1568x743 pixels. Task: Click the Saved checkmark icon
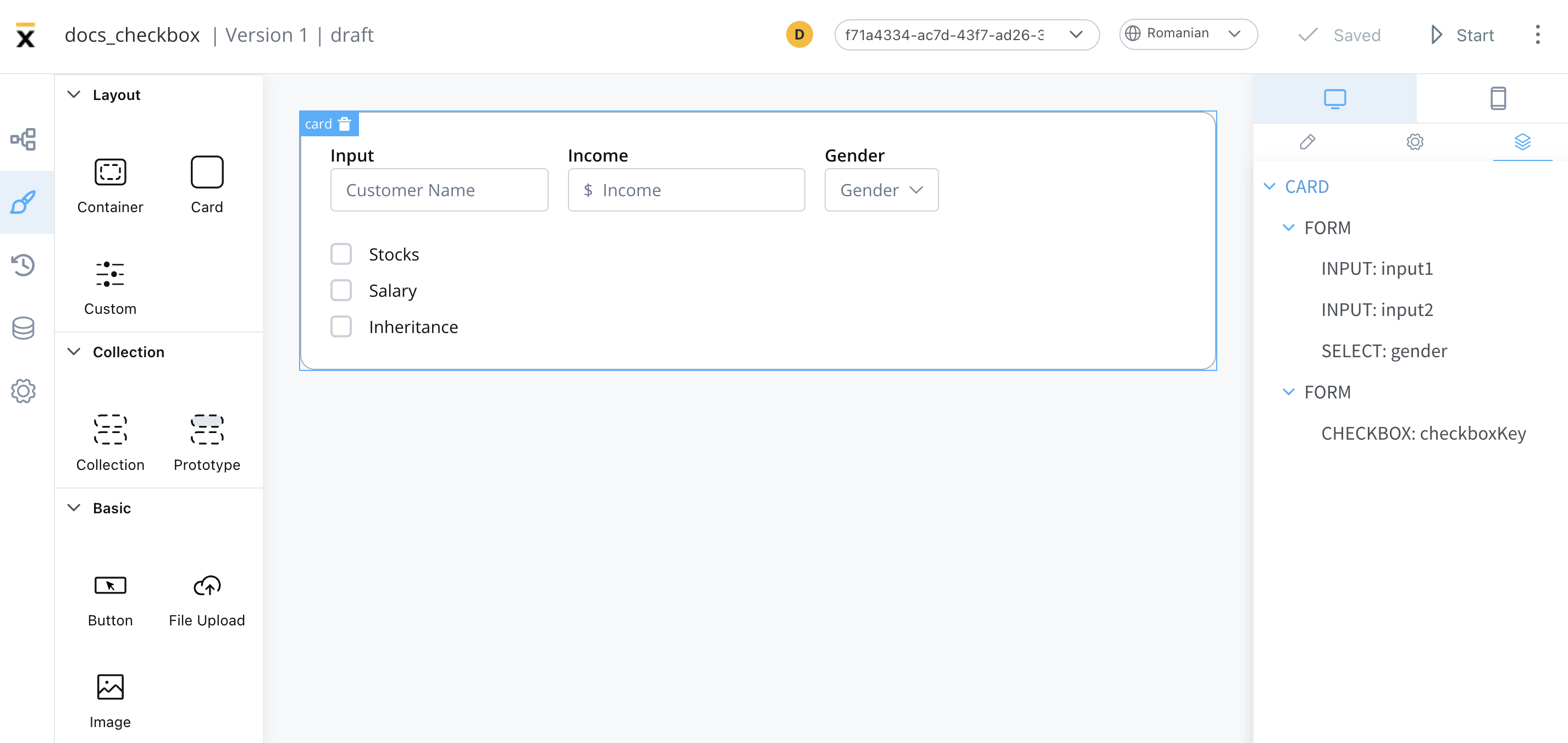[1307, 35]
